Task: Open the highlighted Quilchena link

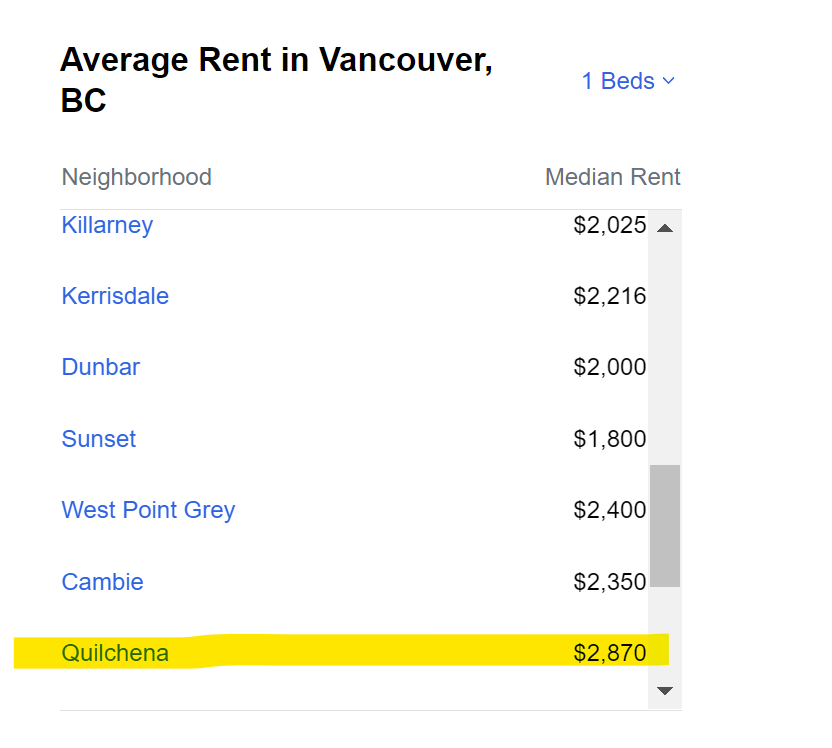Action: pos(115,653)
